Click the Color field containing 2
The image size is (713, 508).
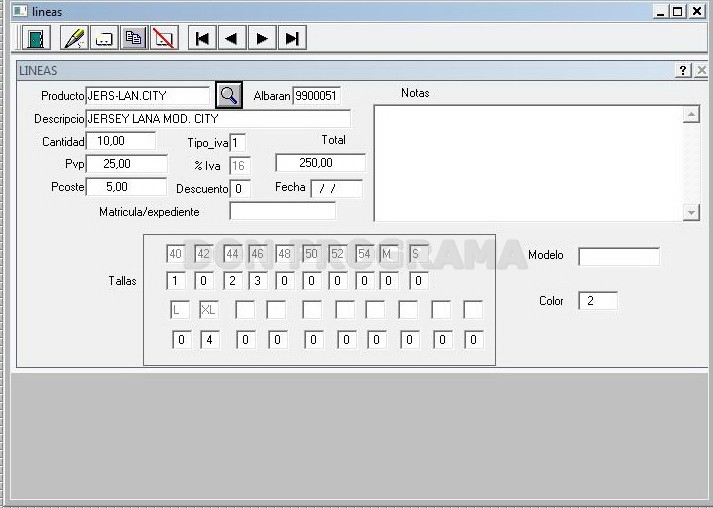tap(598, 301)
